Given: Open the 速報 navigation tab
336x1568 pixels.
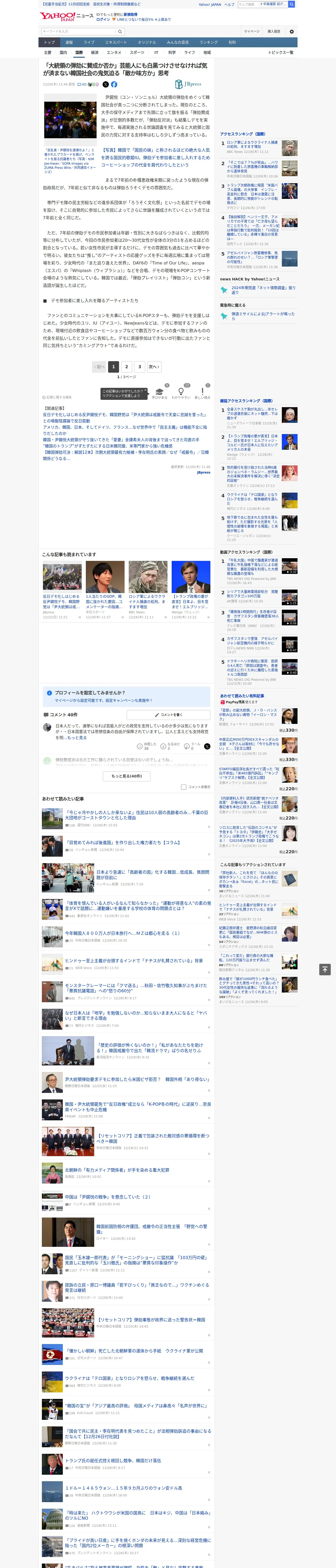Looking at the screenshot, I should pyautogui.click(x=69, y=43).
